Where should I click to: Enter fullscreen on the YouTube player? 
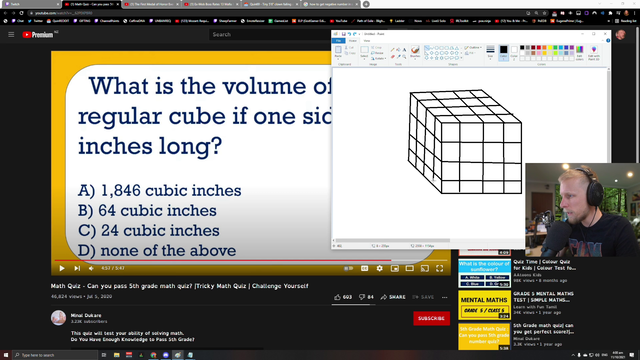coord(440,268)
